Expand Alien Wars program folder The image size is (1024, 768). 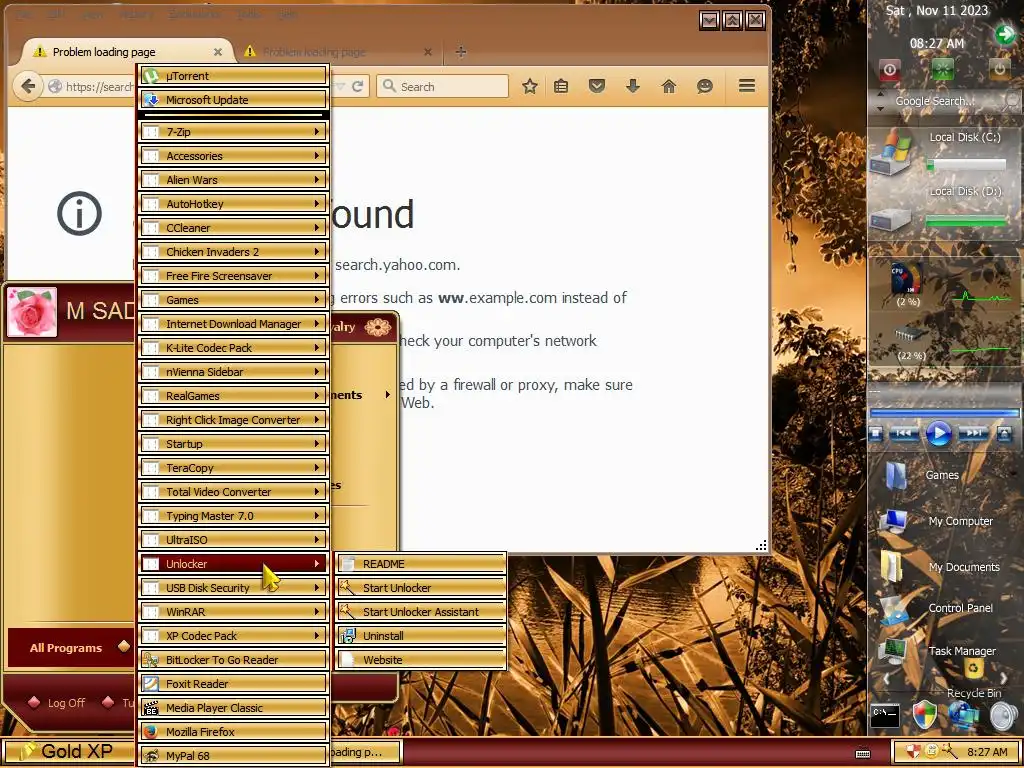point(234,180)
